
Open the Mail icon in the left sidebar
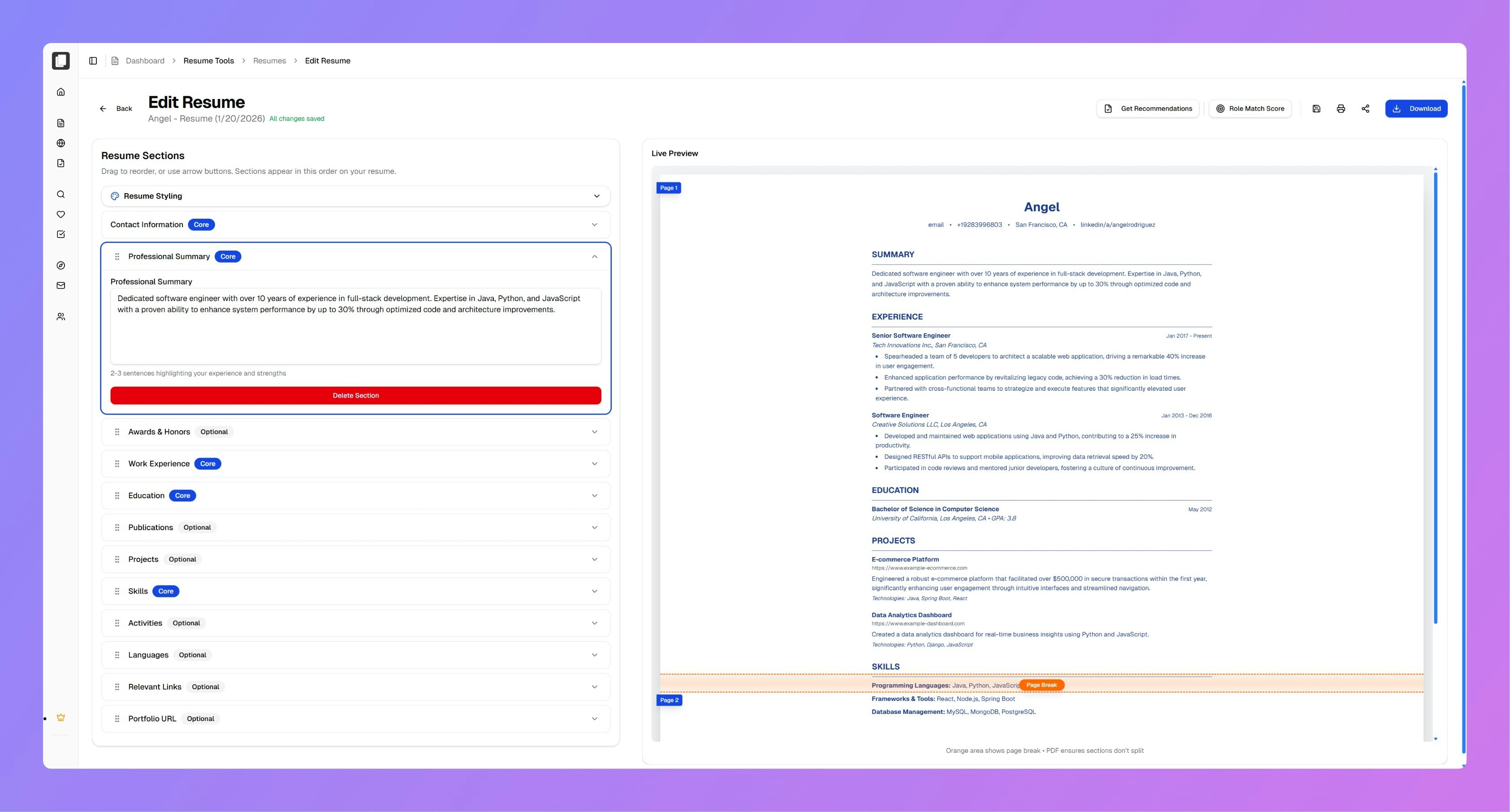point(61,285)
